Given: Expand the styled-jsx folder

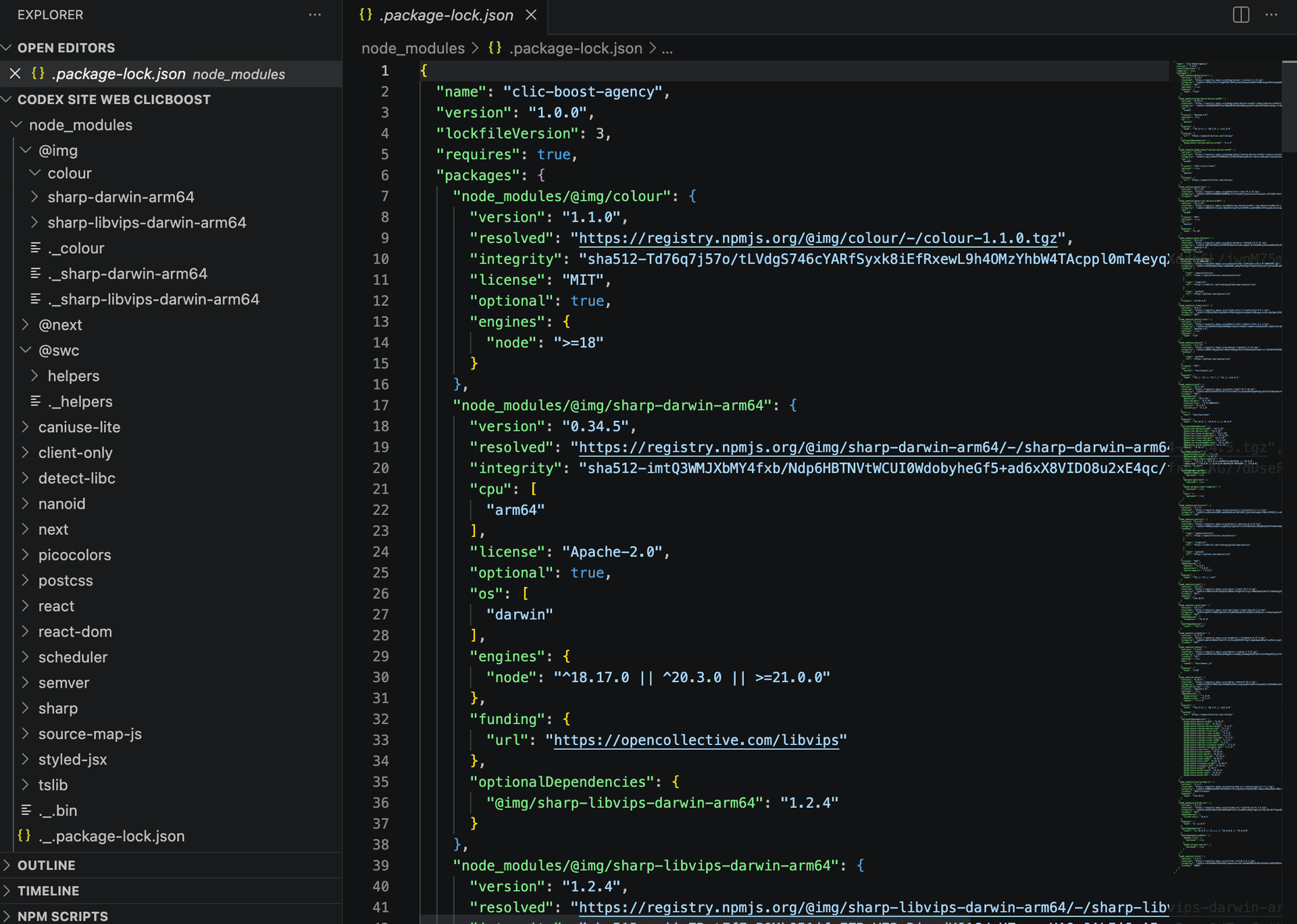Looking at the screenshot, I should pyautogui.click(x=26, y=759).
